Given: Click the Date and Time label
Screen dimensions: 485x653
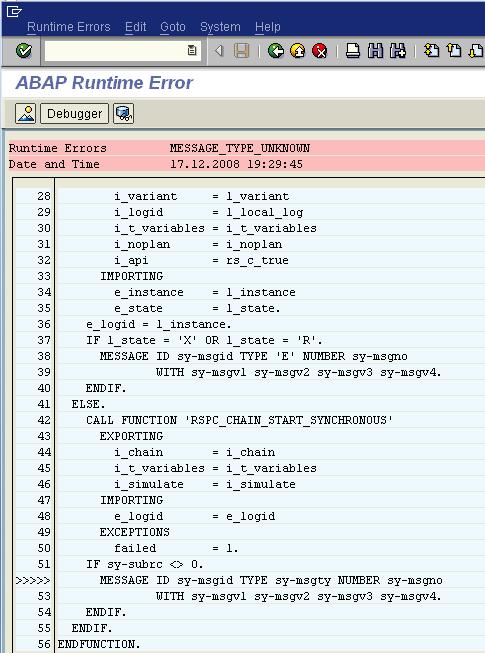Looking at the screenshot, I should tap(54, 164).
